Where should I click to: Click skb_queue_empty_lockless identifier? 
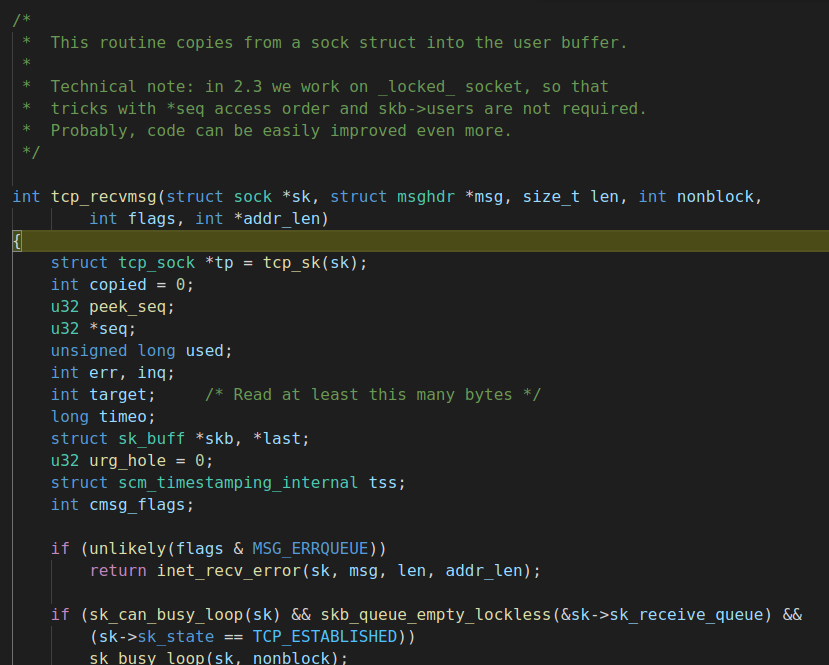point(436,615)
